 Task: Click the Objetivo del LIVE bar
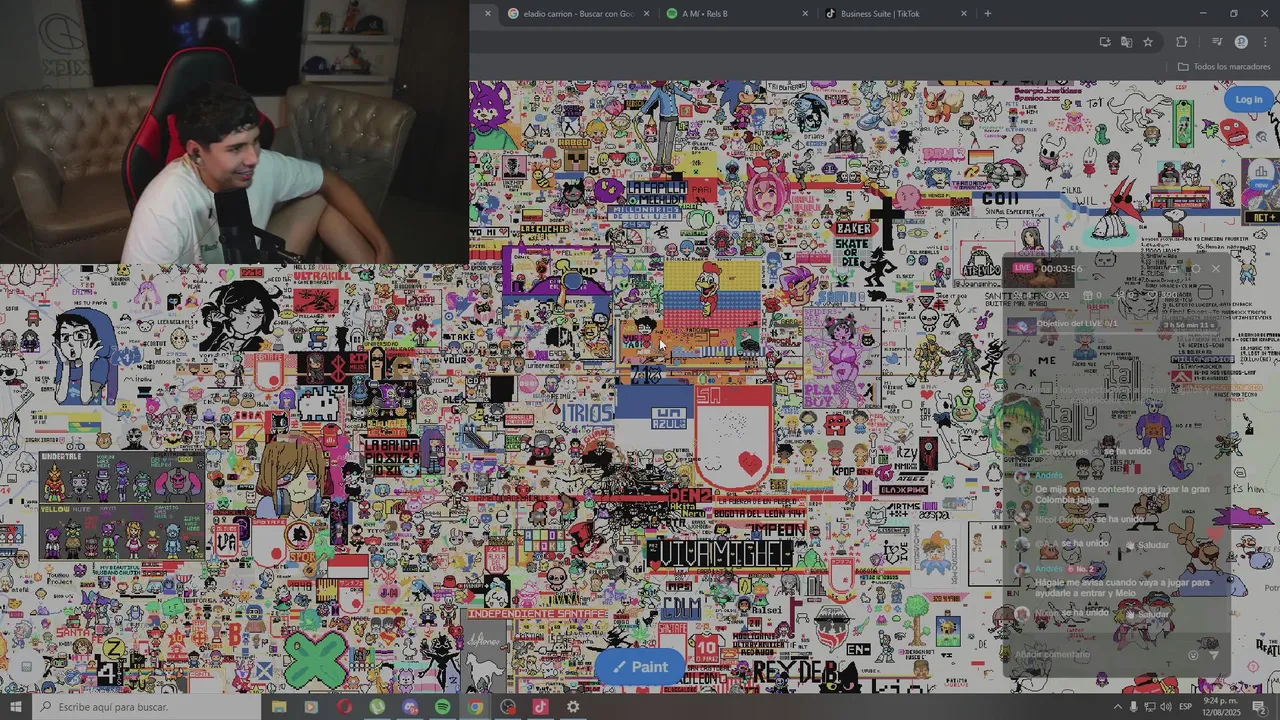tap(1115, 325)
